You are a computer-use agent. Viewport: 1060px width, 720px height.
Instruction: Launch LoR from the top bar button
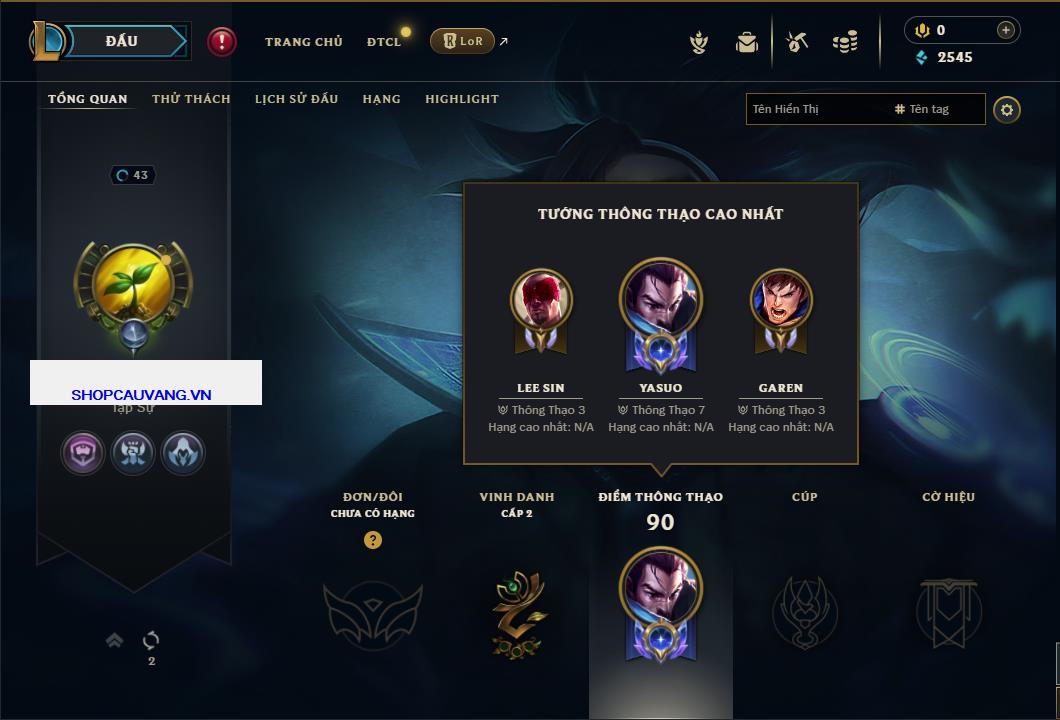pos(462,41)
